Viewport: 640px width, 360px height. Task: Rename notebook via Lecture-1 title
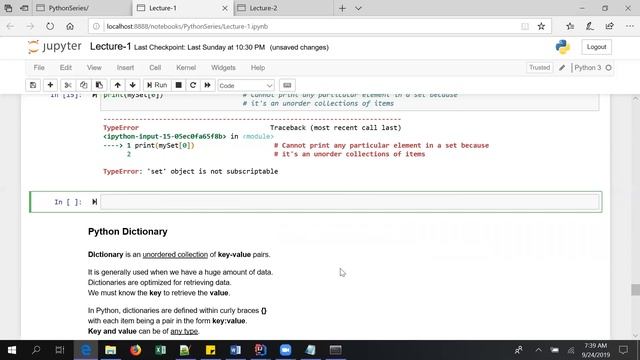coord(110,47)
